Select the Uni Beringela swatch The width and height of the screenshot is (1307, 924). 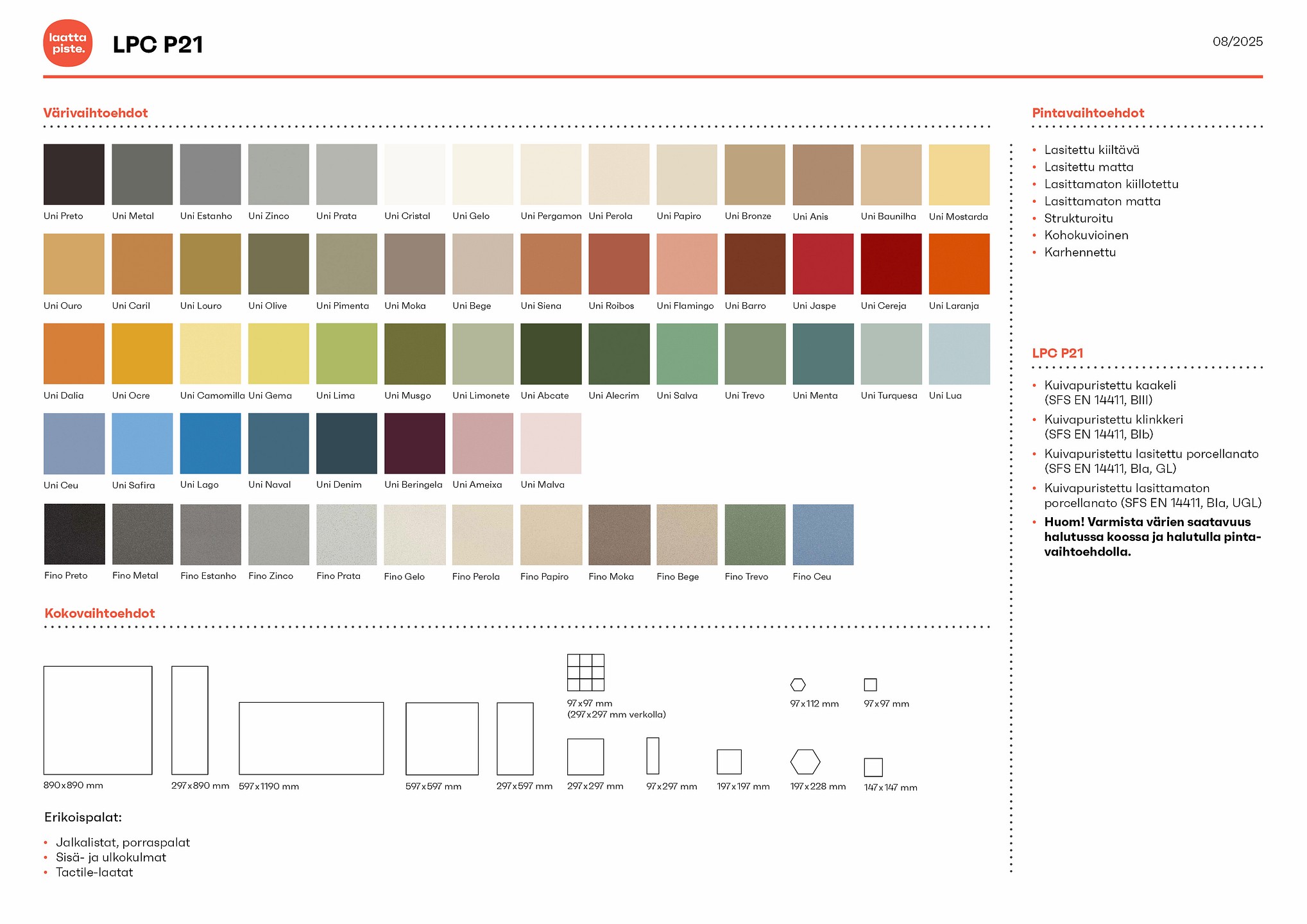tap(414, 443)
